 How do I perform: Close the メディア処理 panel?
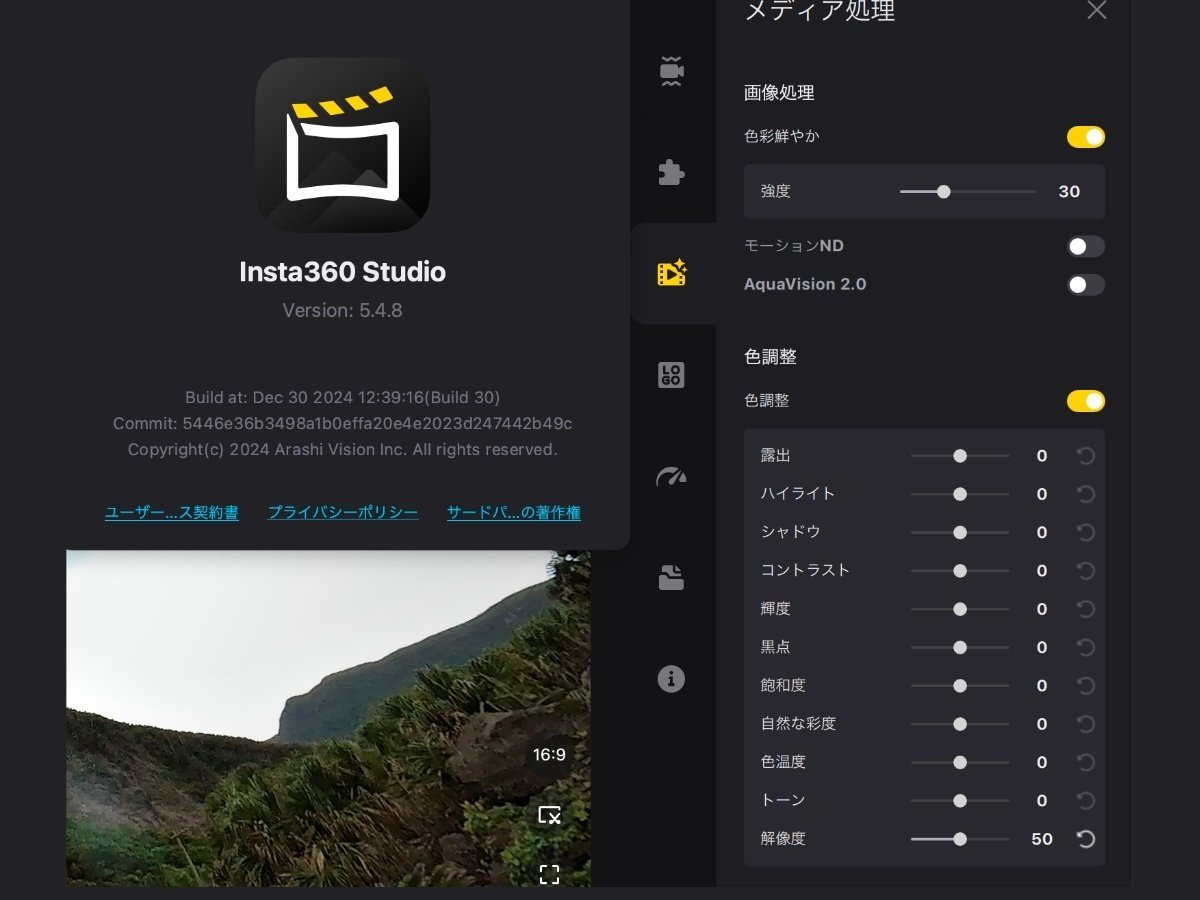pyautogui.click(x=1097, y=11)
